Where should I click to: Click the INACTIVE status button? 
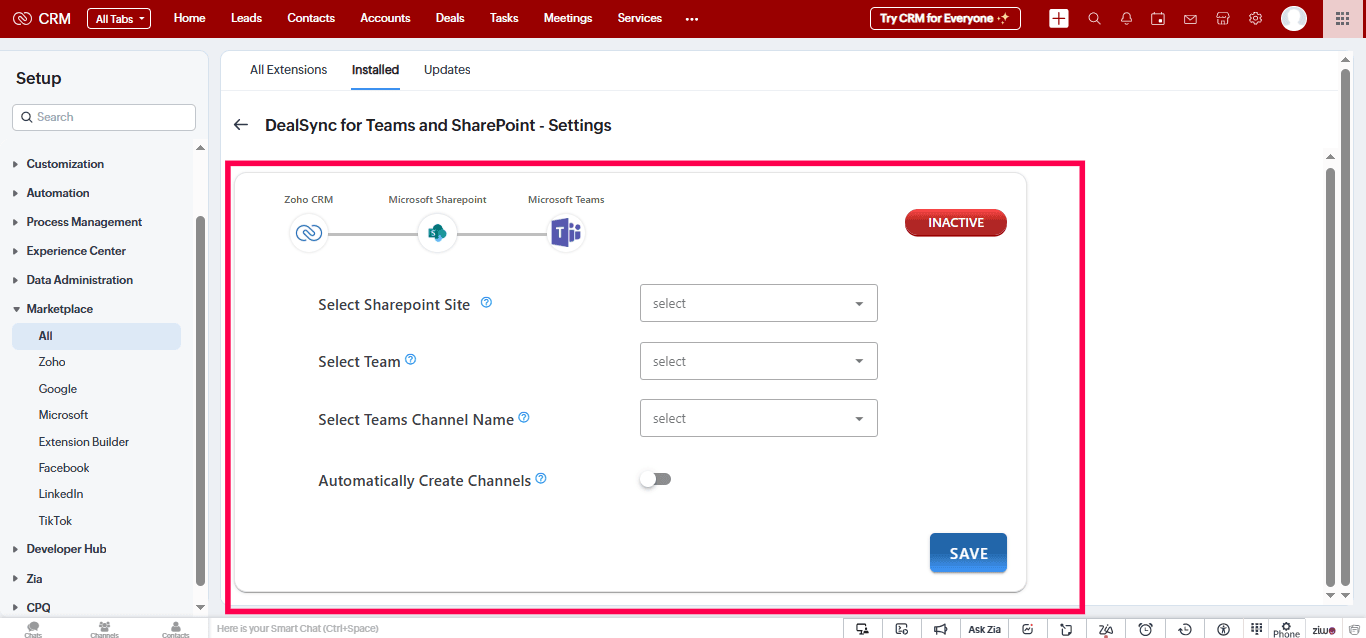tap(956, 223)
